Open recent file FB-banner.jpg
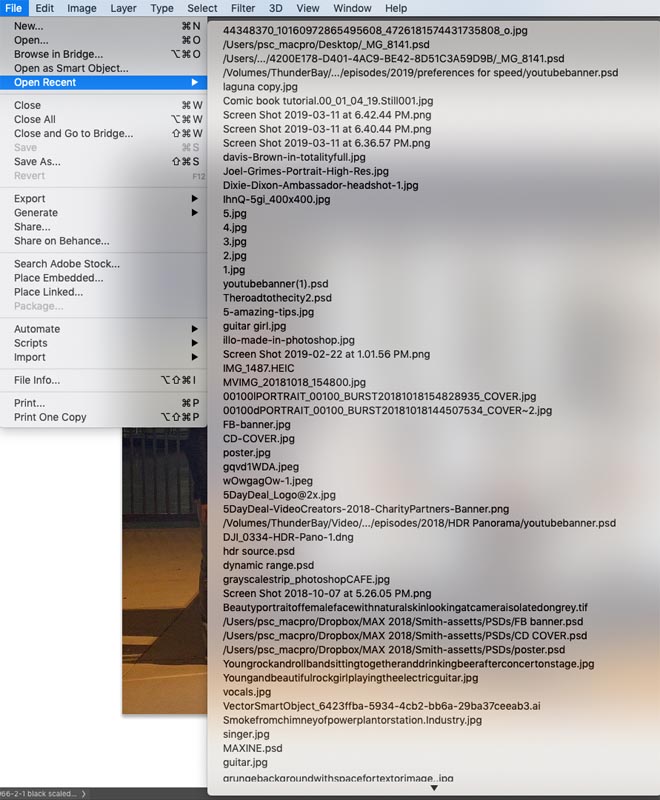Screen dimensions: 660x800 point(257,425)
